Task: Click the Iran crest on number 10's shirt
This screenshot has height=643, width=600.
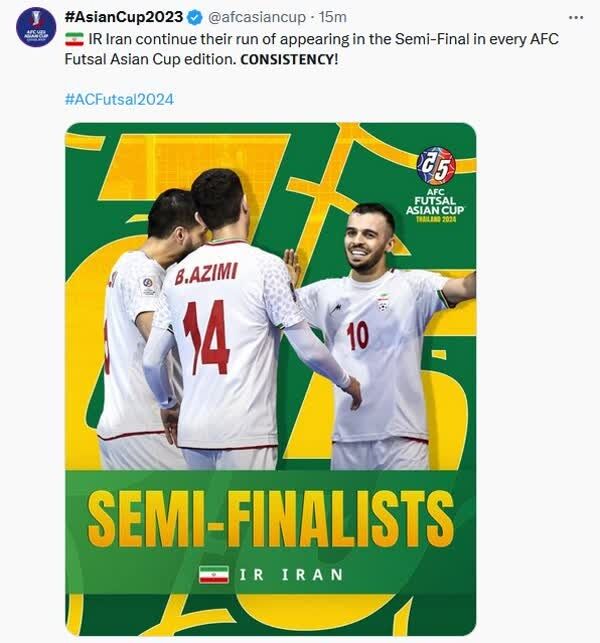Action: 382,300
